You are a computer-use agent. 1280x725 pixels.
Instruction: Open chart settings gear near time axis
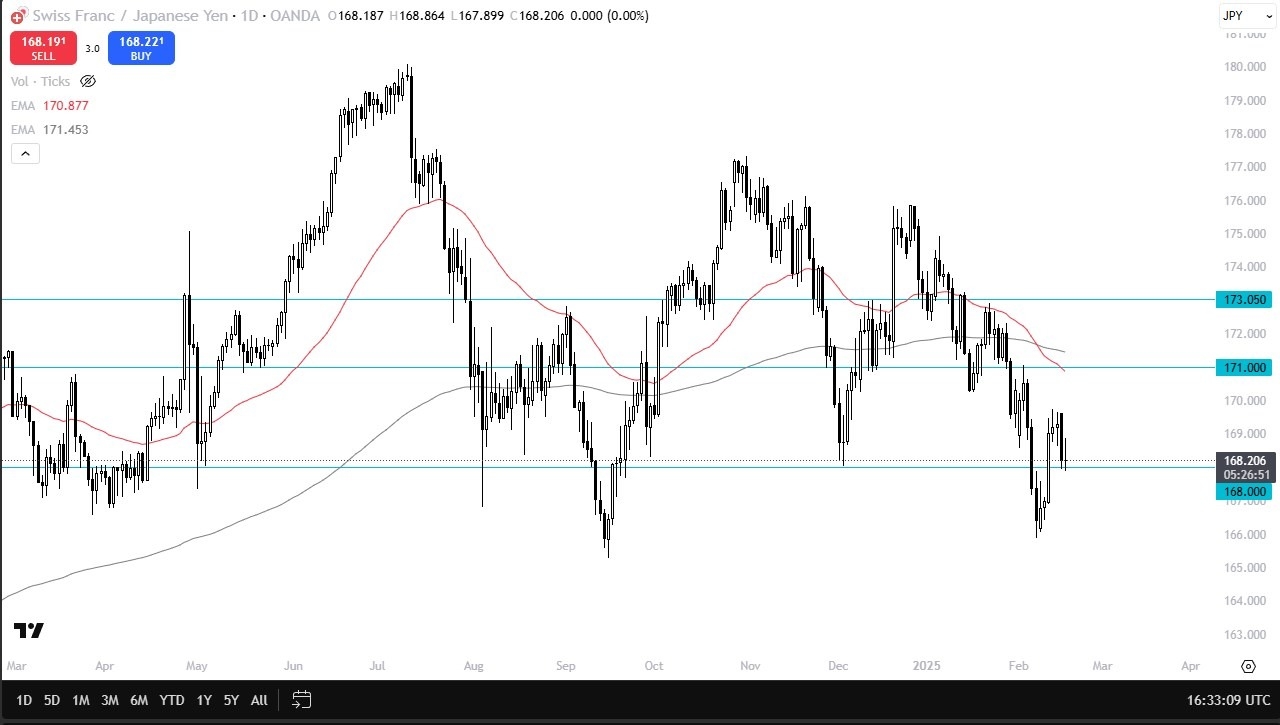(x=1248, y=666)
